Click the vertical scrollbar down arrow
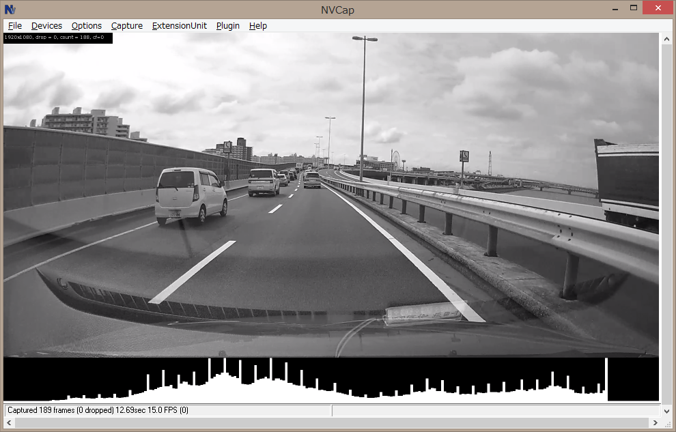The width and height of the screenshot is (676, 432). tap(666, 410)
